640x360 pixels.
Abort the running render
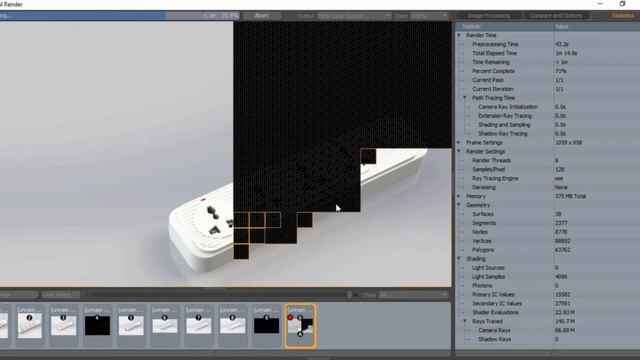click(262, 16)
